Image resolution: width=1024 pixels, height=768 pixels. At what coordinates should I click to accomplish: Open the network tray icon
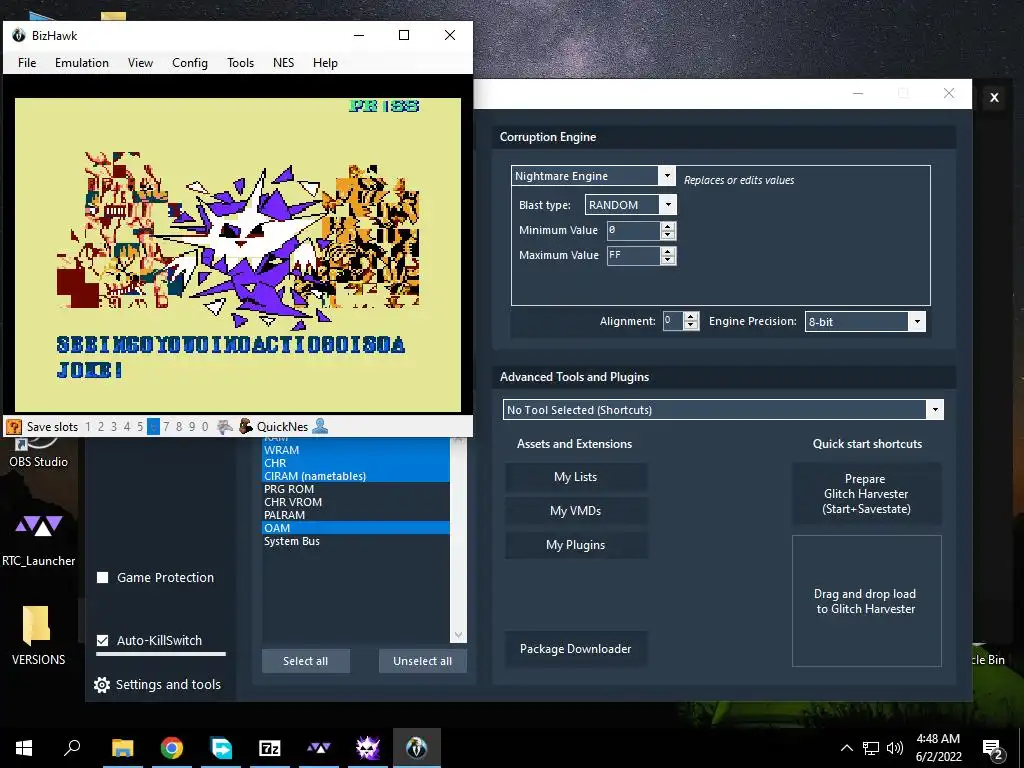click(x=871, y=748)
